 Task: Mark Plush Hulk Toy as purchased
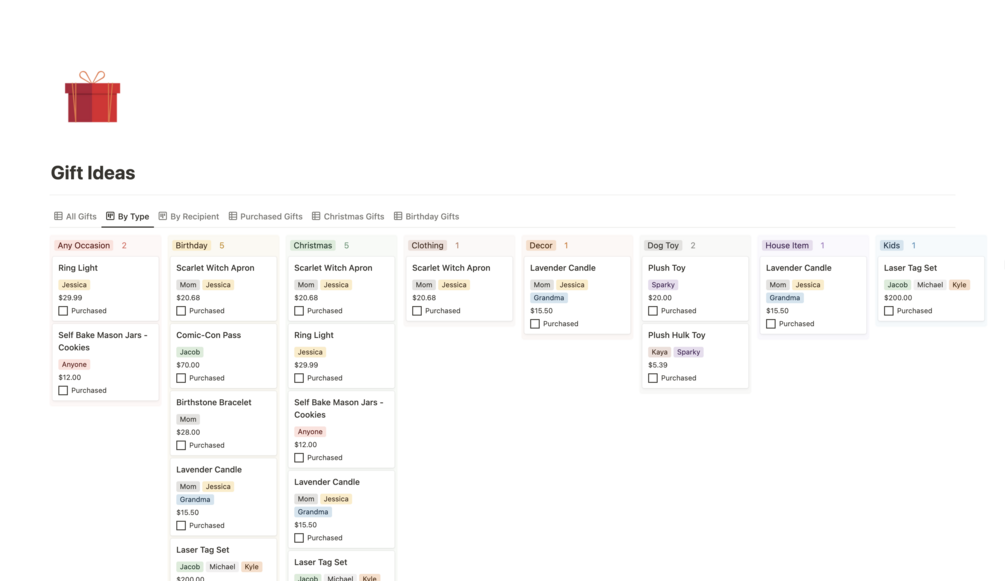[652, 378]
